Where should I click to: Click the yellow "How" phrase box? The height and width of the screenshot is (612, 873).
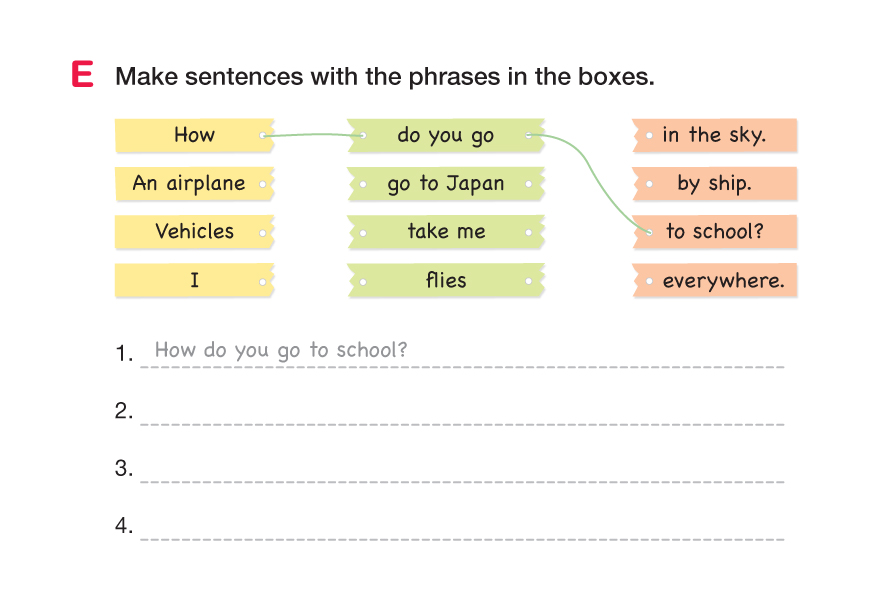coord(194,135)
